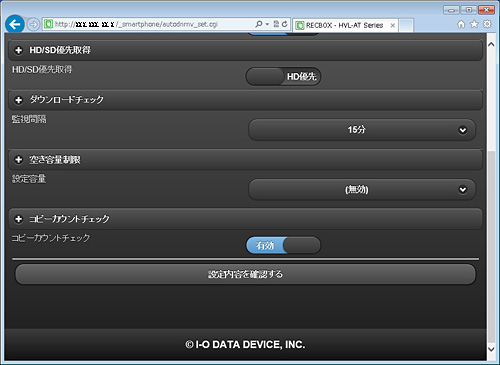Click the refresh icon in address bar
The height and width of the screenshot is (365, 500).
click(284, 24)
